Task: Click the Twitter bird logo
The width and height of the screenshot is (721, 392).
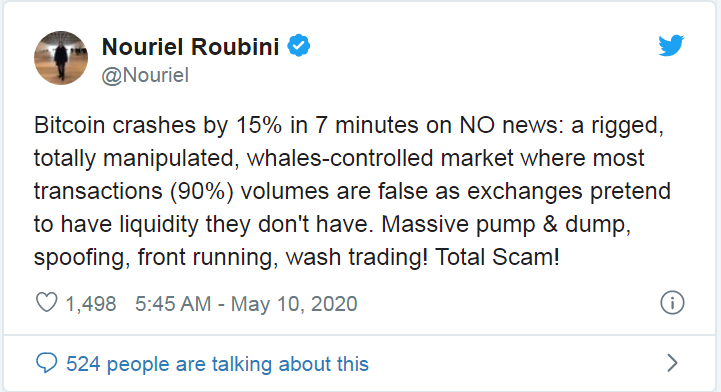Action: click(x=671, y=45)
